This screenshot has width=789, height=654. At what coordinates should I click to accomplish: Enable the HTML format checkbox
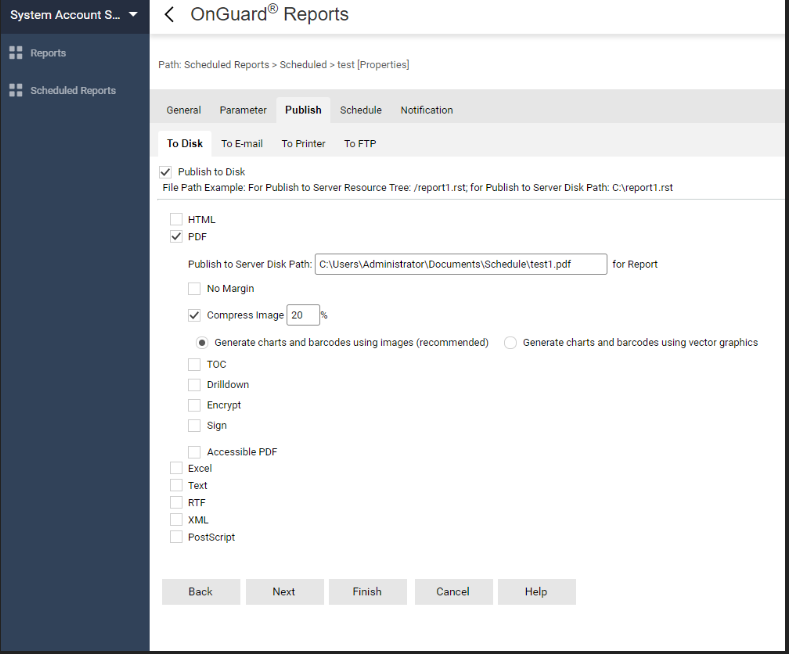176,219
